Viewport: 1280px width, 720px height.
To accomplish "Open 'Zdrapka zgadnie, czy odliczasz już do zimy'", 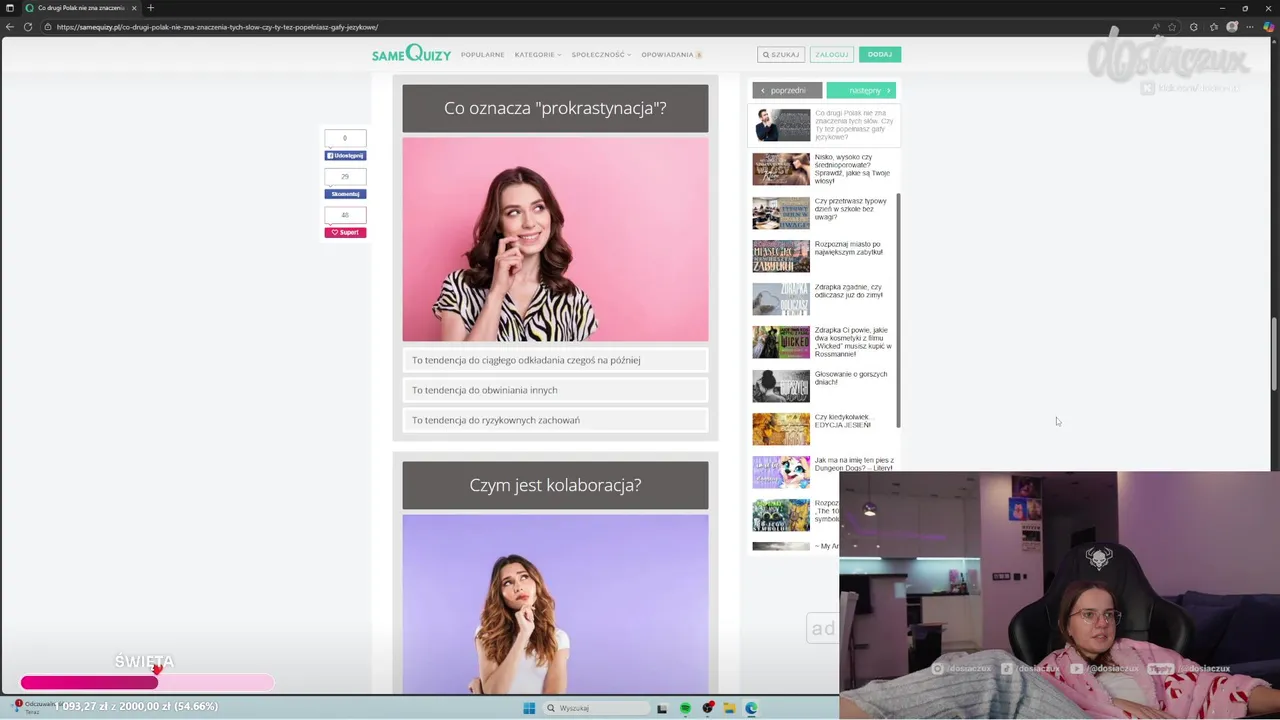I will pos(849,291).
